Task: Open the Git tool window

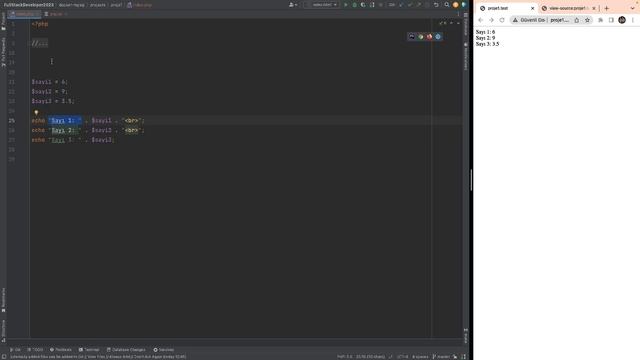Action: [15, 350]
